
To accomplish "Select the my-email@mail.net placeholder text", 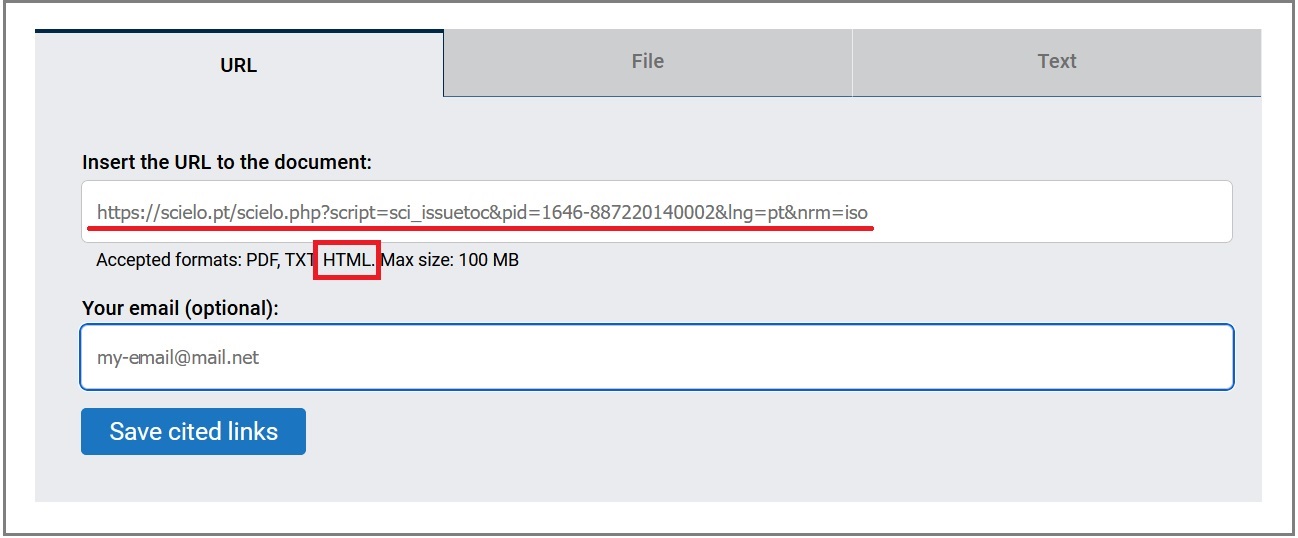I will (x=178, y=357).
